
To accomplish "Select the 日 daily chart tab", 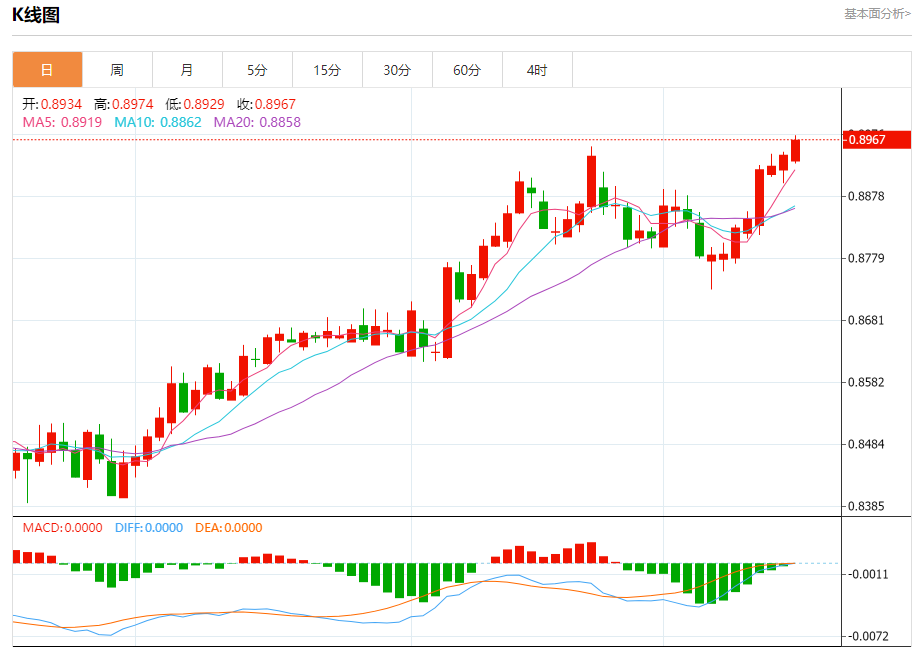I will 47,70.
